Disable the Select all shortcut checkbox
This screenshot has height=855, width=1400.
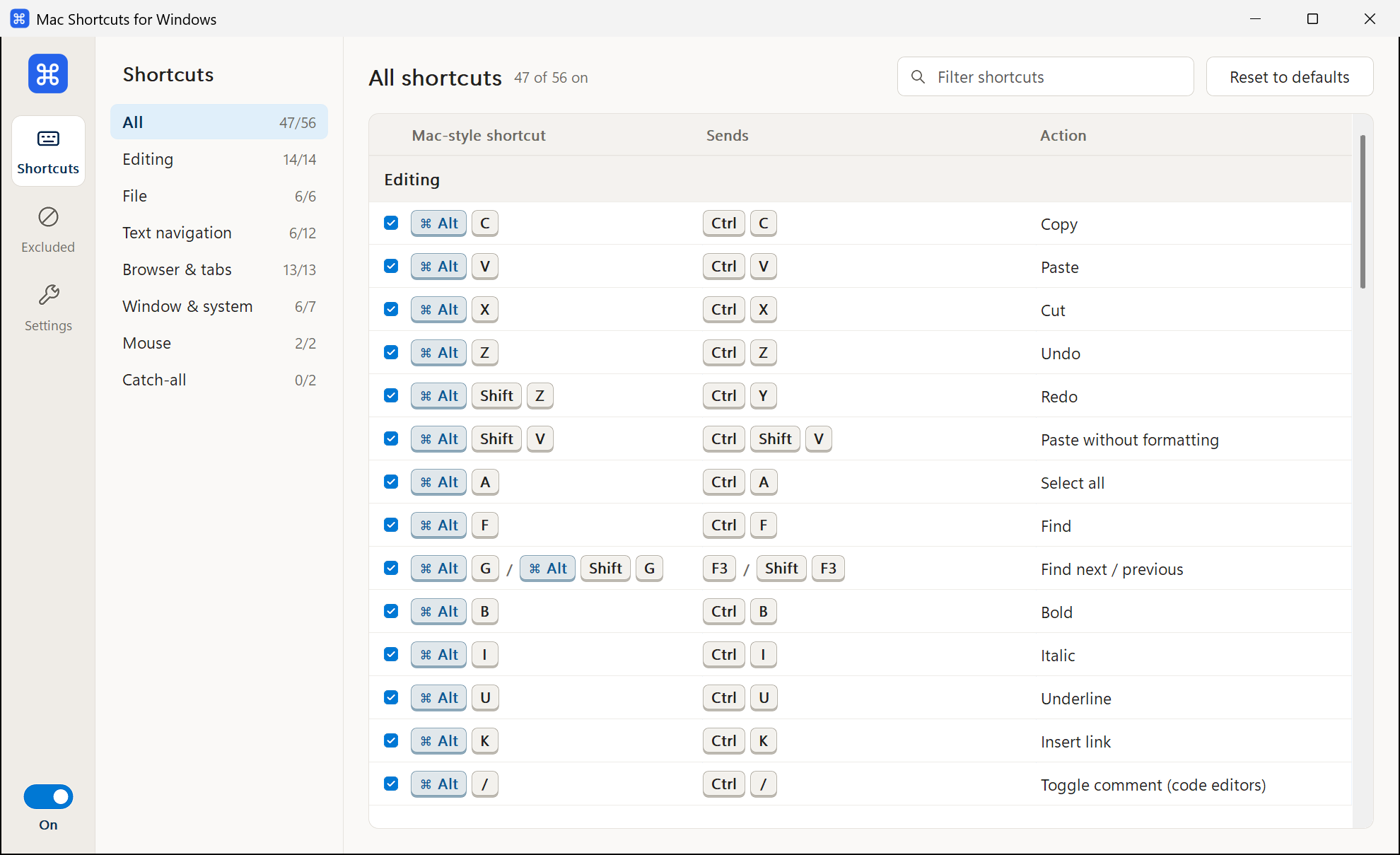coord(391,482)
